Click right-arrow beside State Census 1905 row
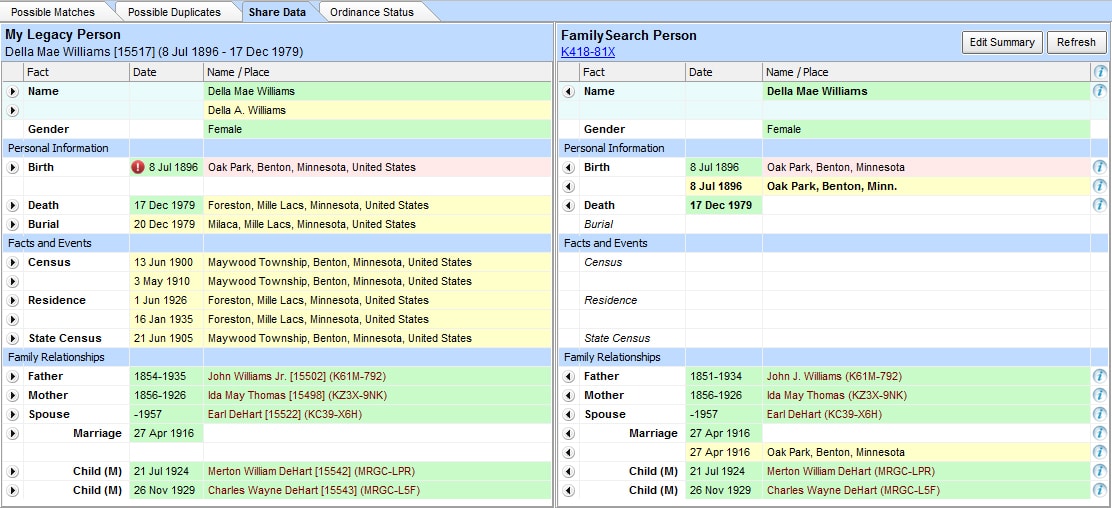 click(12, 338)
